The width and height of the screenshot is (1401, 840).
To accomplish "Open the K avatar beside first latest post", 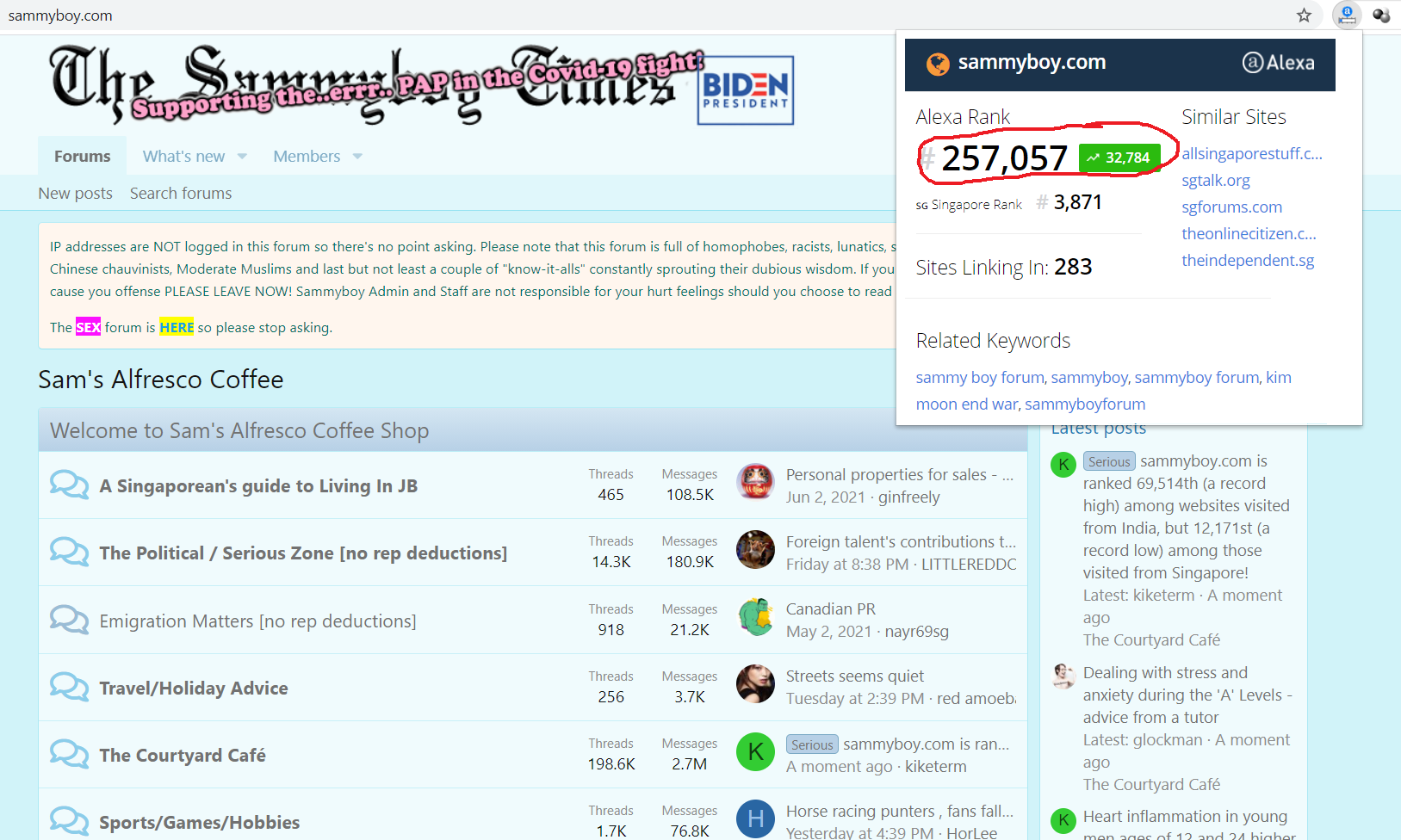I will pos(1063,464).
